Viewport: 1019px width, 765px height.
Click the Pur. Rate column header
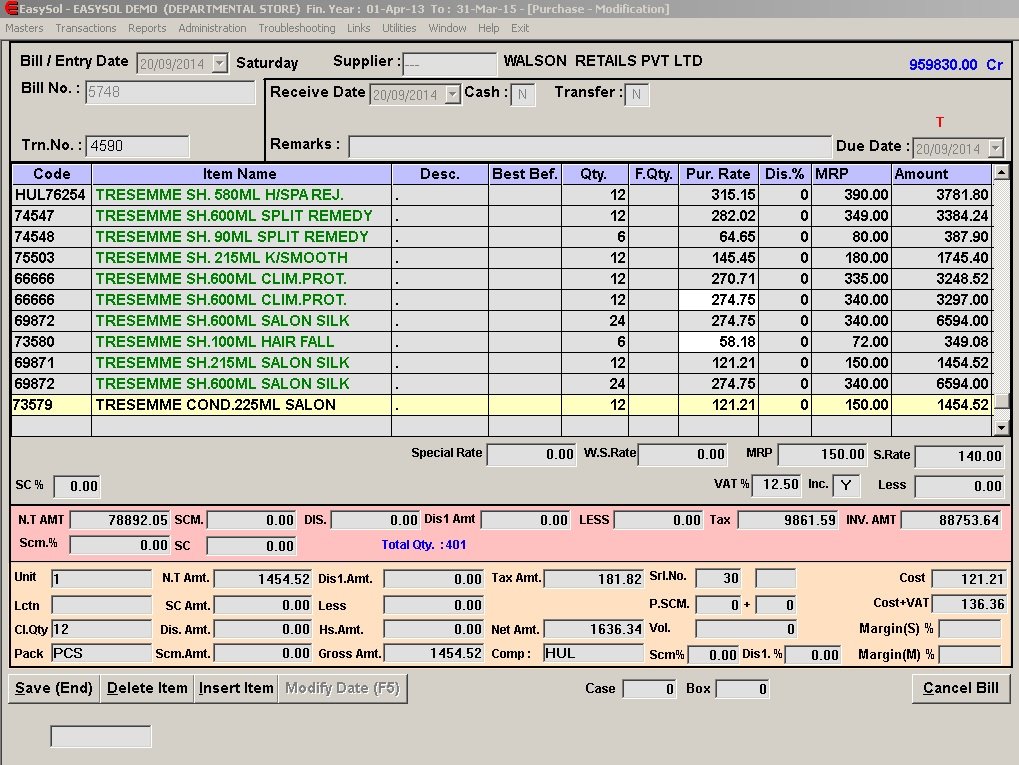(718, 174)
